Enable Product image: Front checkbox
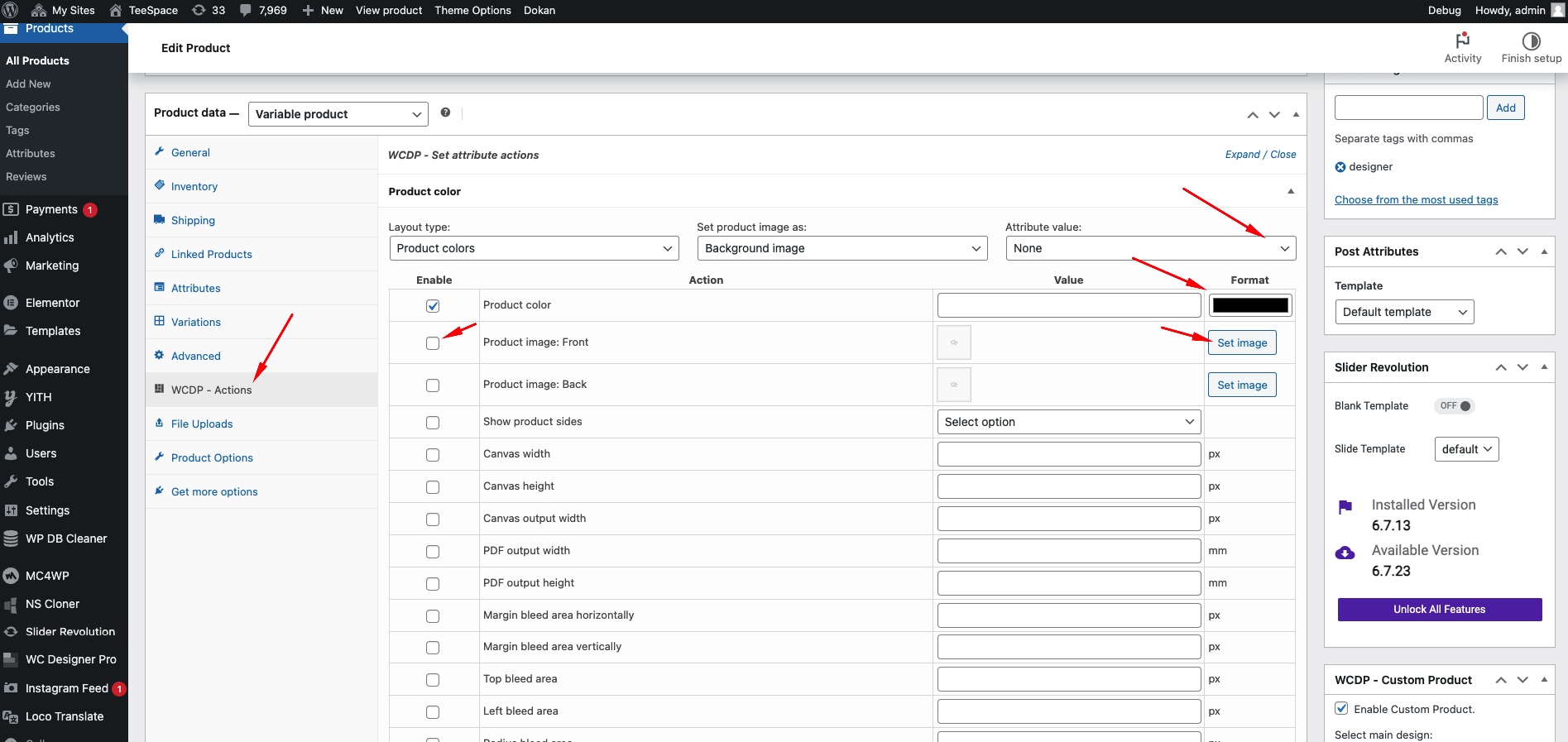 point(433,343)
